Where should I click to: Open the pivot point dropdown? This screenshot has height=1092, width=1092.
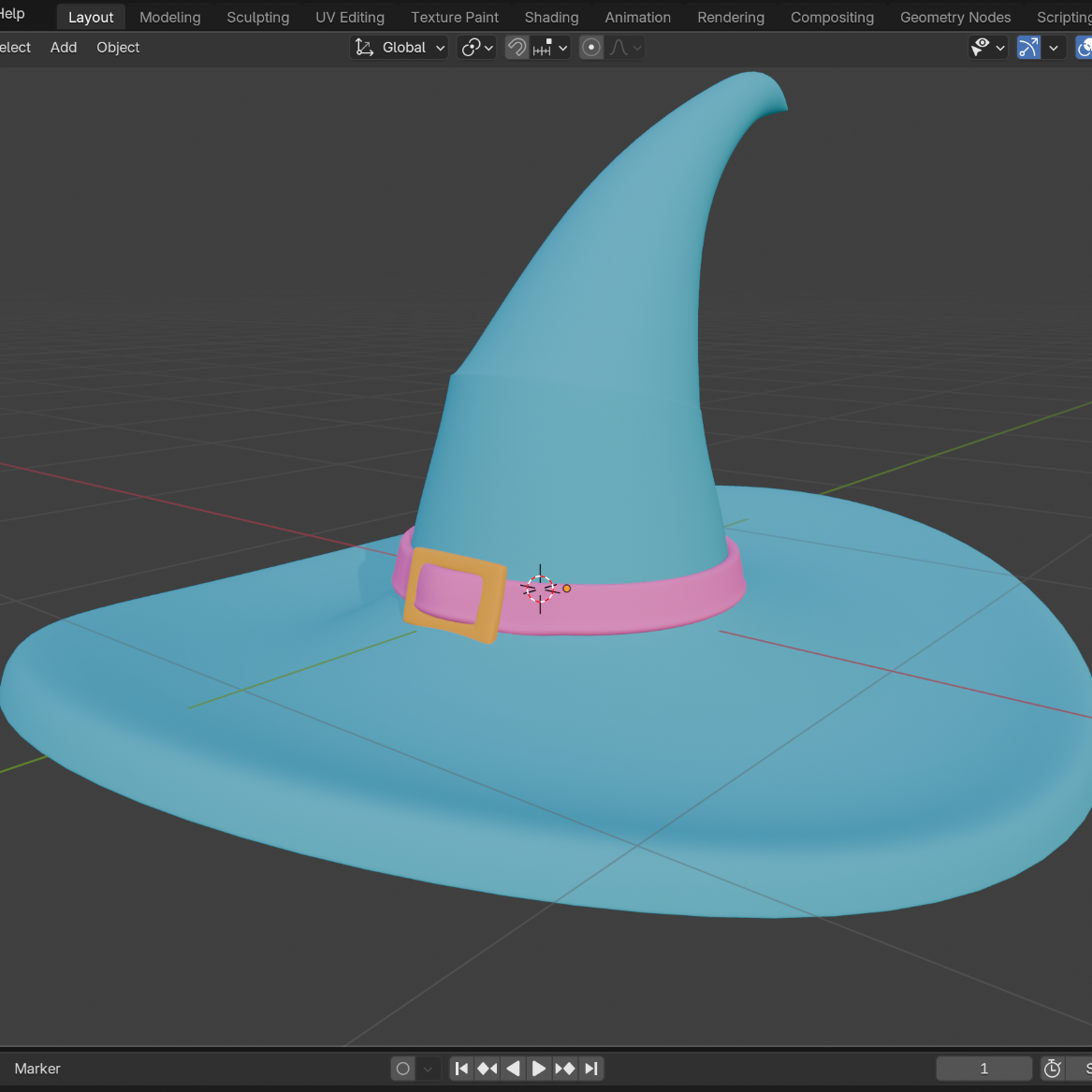pyautogui.click(x=476, y=48)
